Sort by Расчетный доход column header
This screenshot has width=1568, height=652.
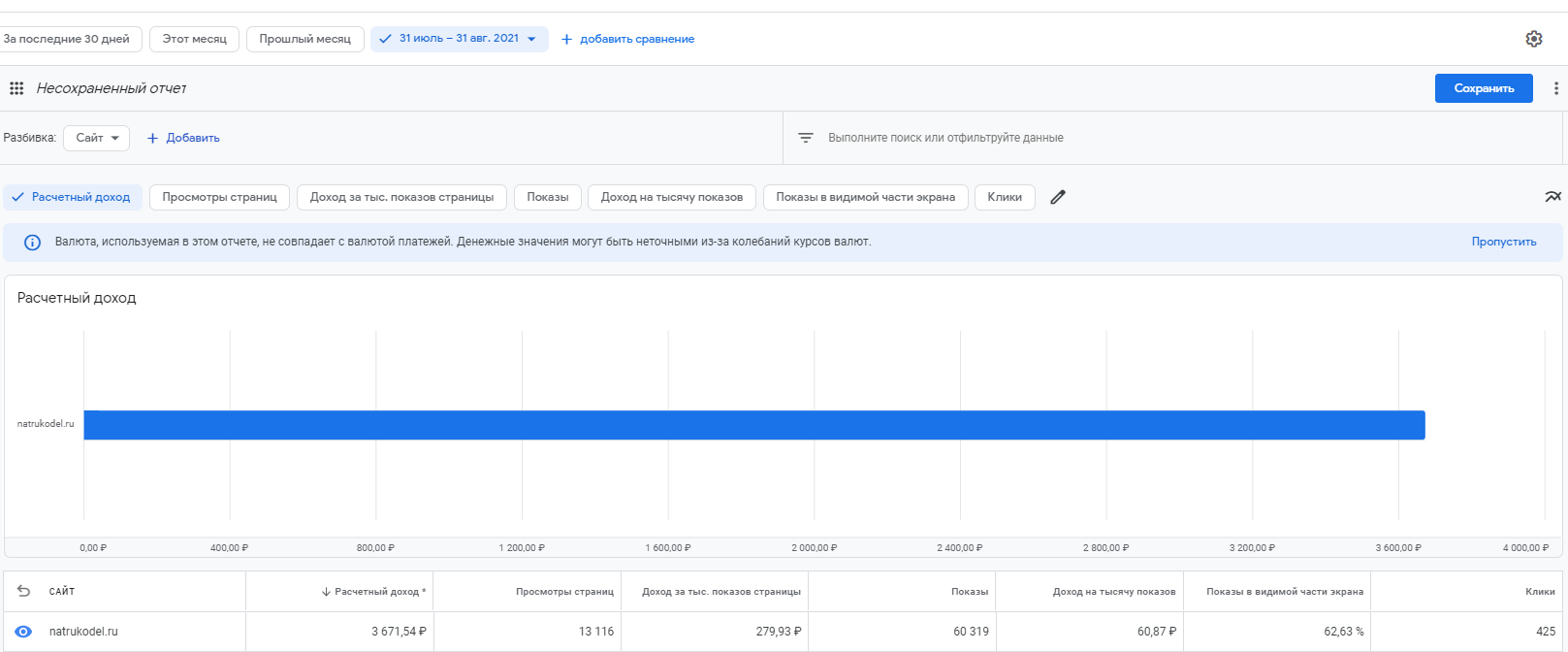378,591
